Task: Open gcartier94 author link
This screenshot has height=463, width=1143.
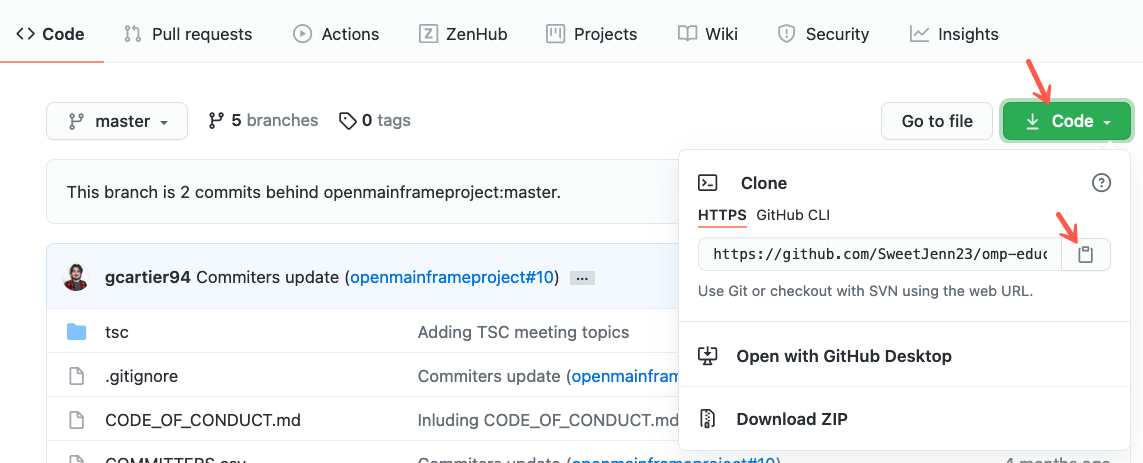Action: pyautogui.click(x=148, y=277)
